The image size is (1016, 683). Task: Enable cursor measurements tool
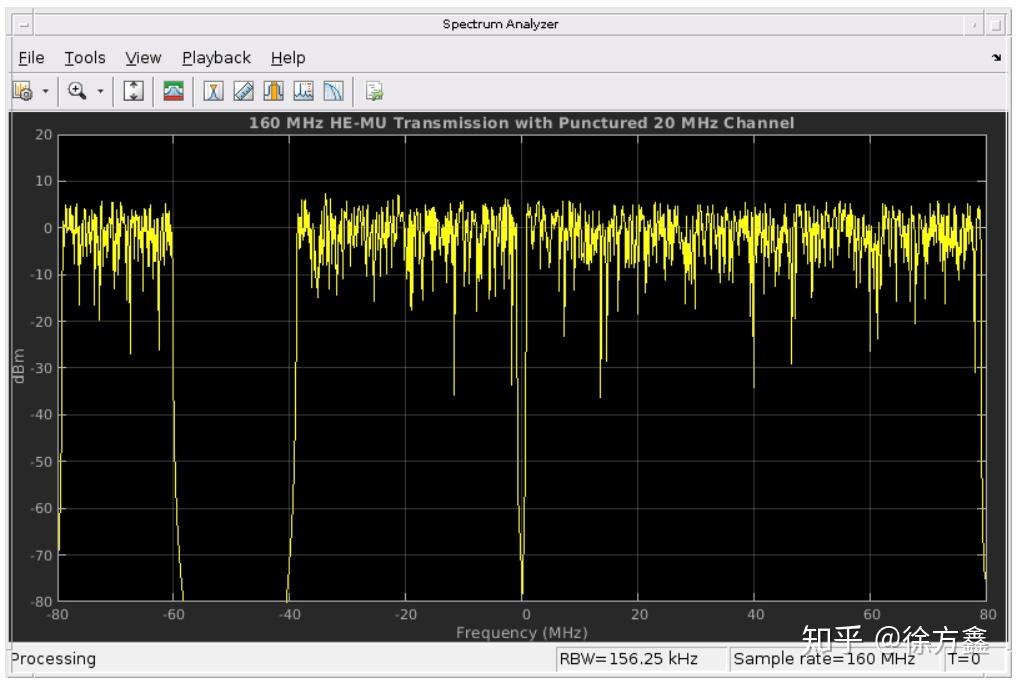[x=213, y=91]
